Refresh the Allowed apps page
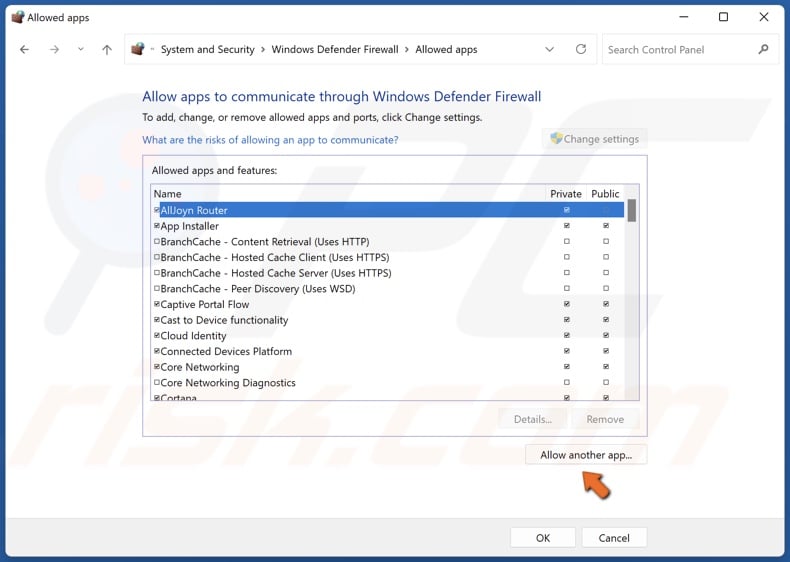Image resolution: width=790 pixels, height=562 pixels. 581,49
